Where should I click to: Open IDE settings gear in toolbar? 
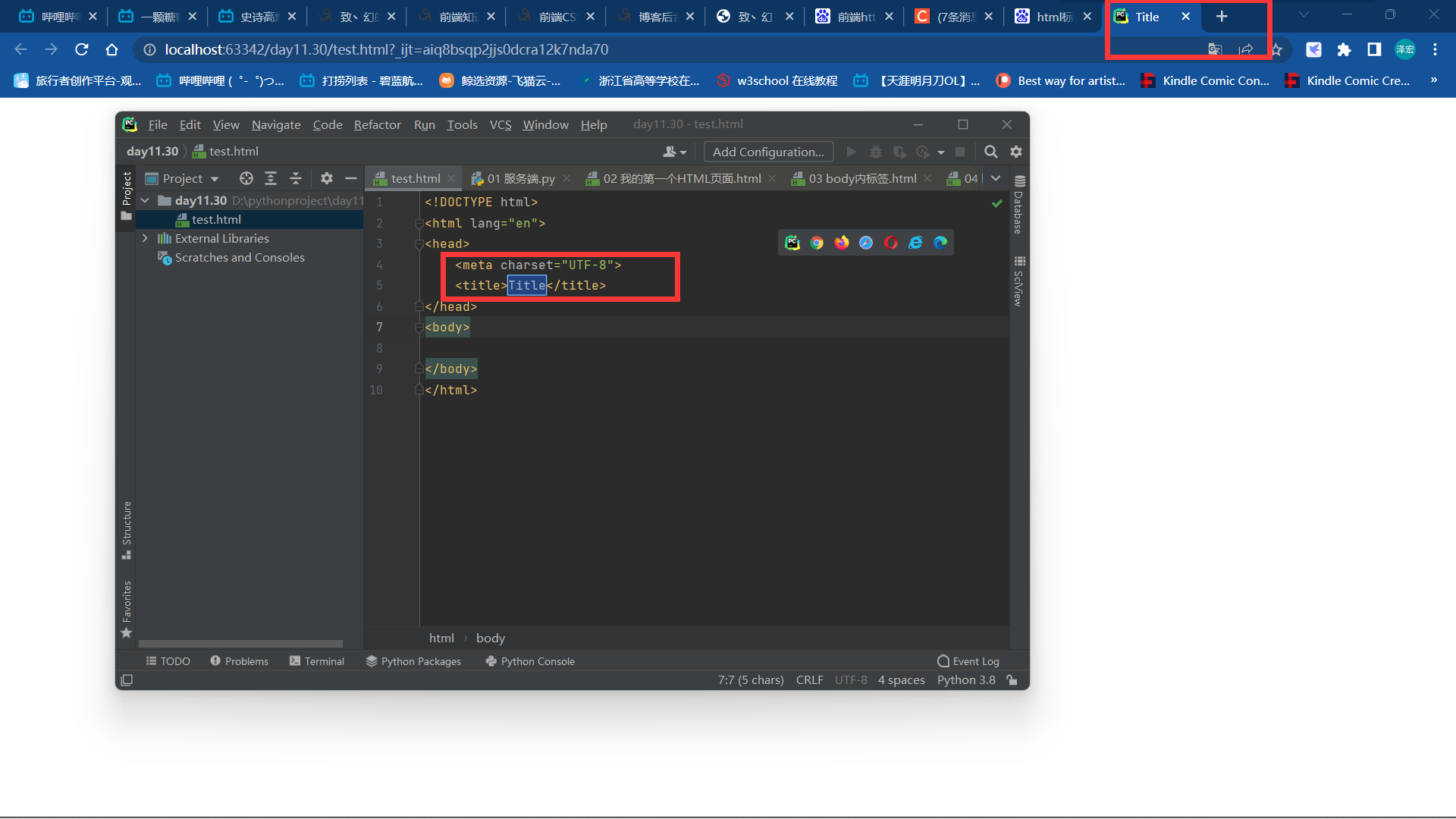[x=1016, y=152]
